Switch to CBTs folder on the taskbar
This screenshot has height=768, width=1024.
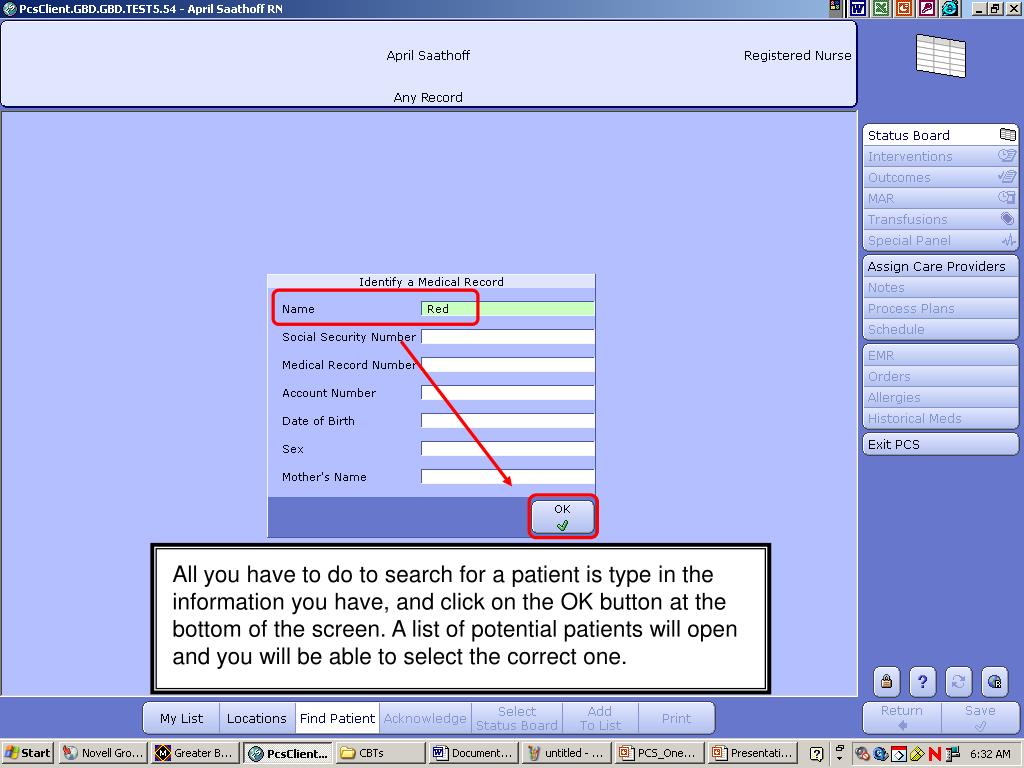pos(380,753)
